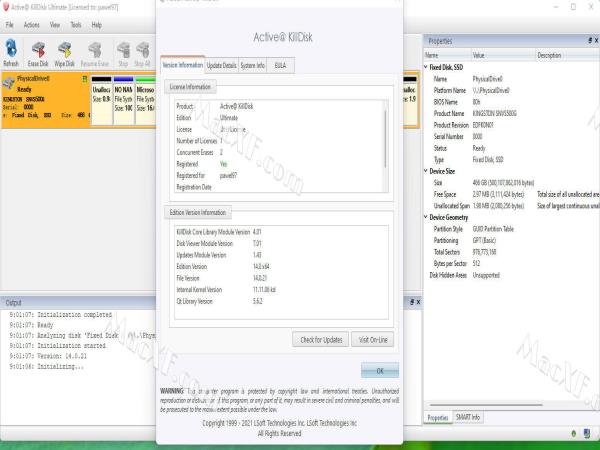Click the blue computer icon in status bar

tap(587, 433)
